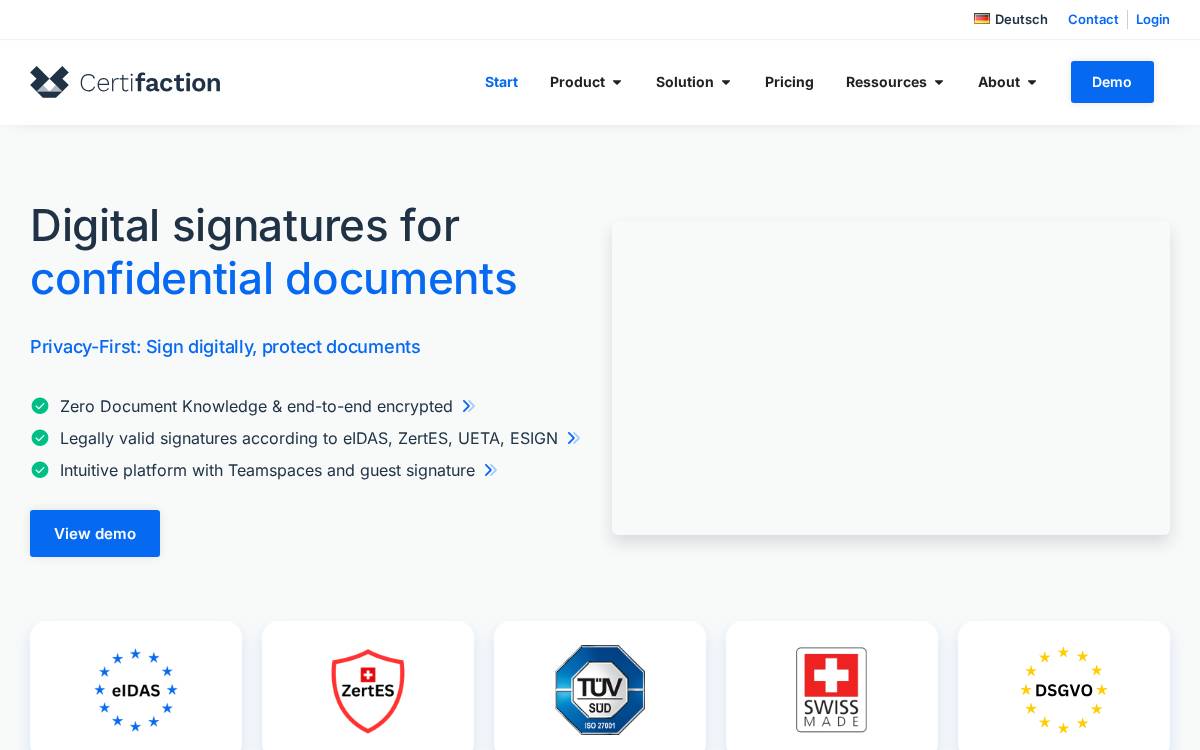This screenshot has width=1200, height=750.
Task: Click chevron after Legally valid signatures
Action: pyautogui.click(x=573, y=438)
